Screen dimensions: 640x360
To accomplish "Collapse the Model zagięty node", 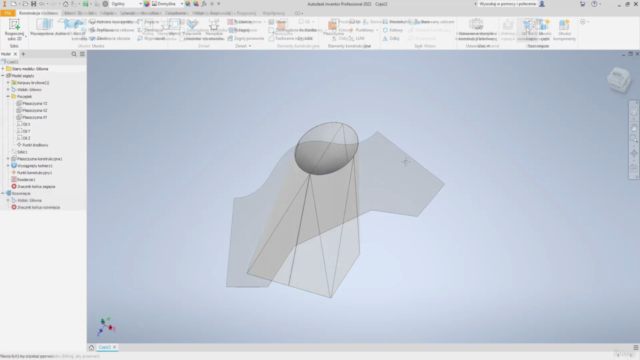I will pos(3,76).
